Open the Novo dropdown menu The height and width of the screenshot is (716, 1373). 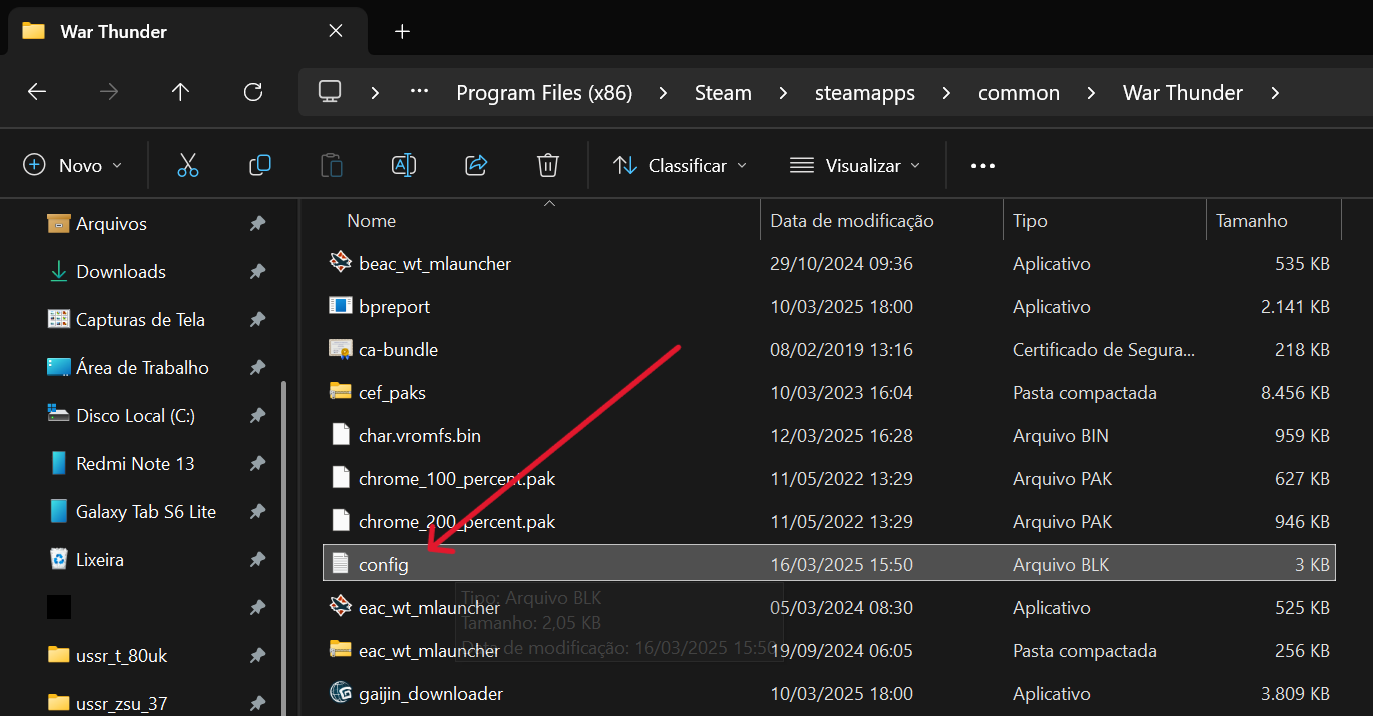point(73,165)
